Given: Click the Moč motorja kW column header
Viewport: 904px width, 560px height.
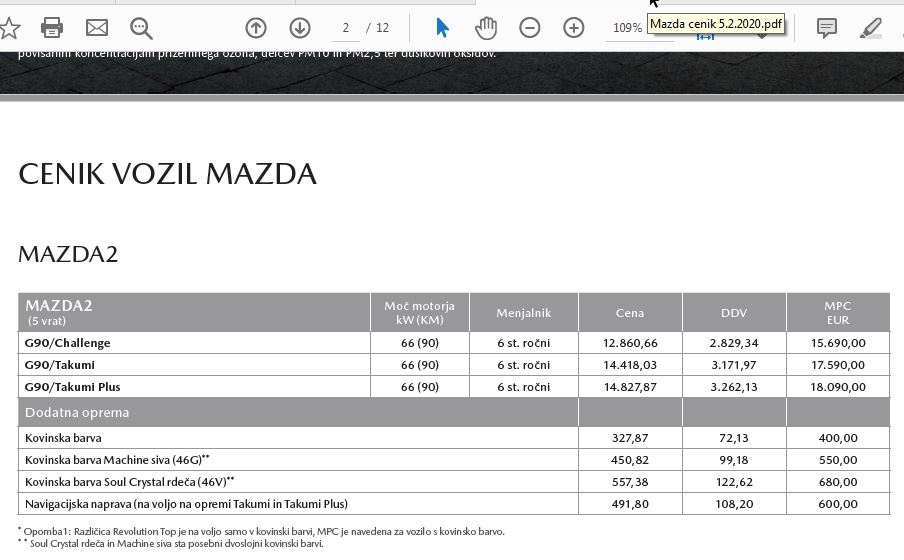Looking at the screenshot, I should (x=420, y=313).
